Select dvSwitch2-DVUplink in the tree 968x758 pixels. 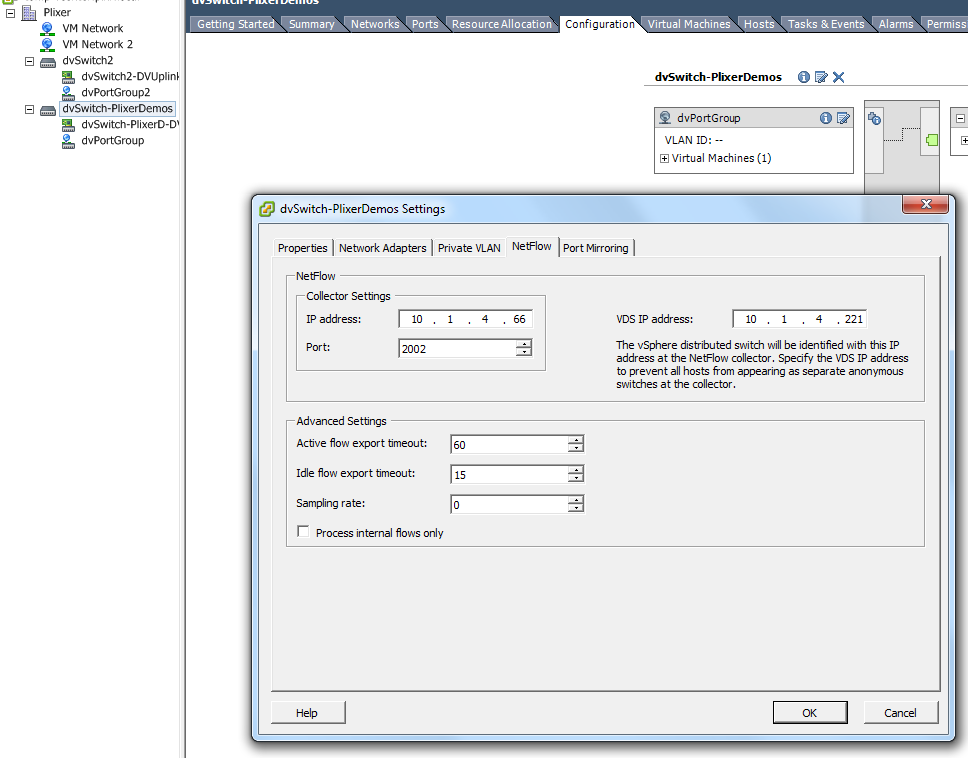coord(130,77)
